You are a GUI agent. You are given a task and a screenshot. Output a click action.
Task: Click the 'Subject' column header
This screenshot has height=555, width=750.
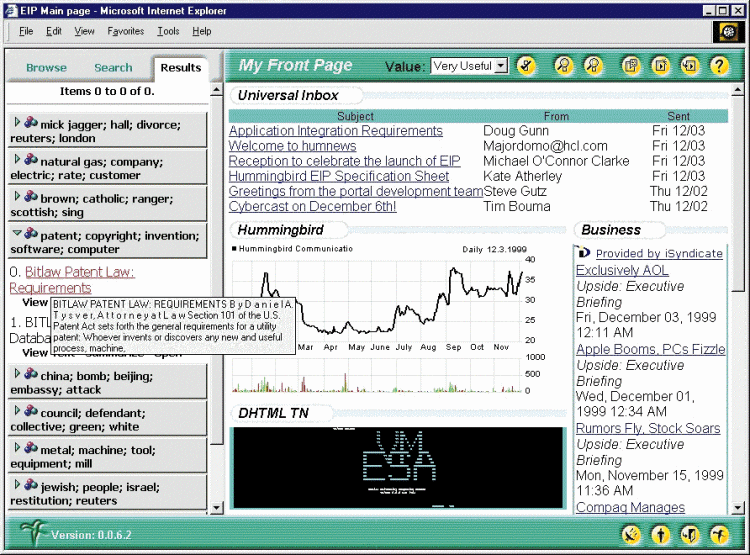point(355,116)
